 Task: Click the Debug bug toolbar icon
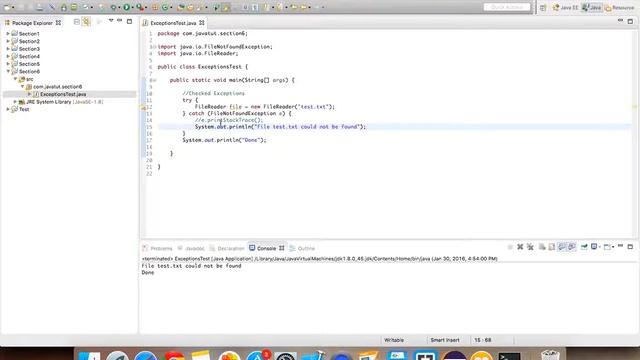(113, 7)
